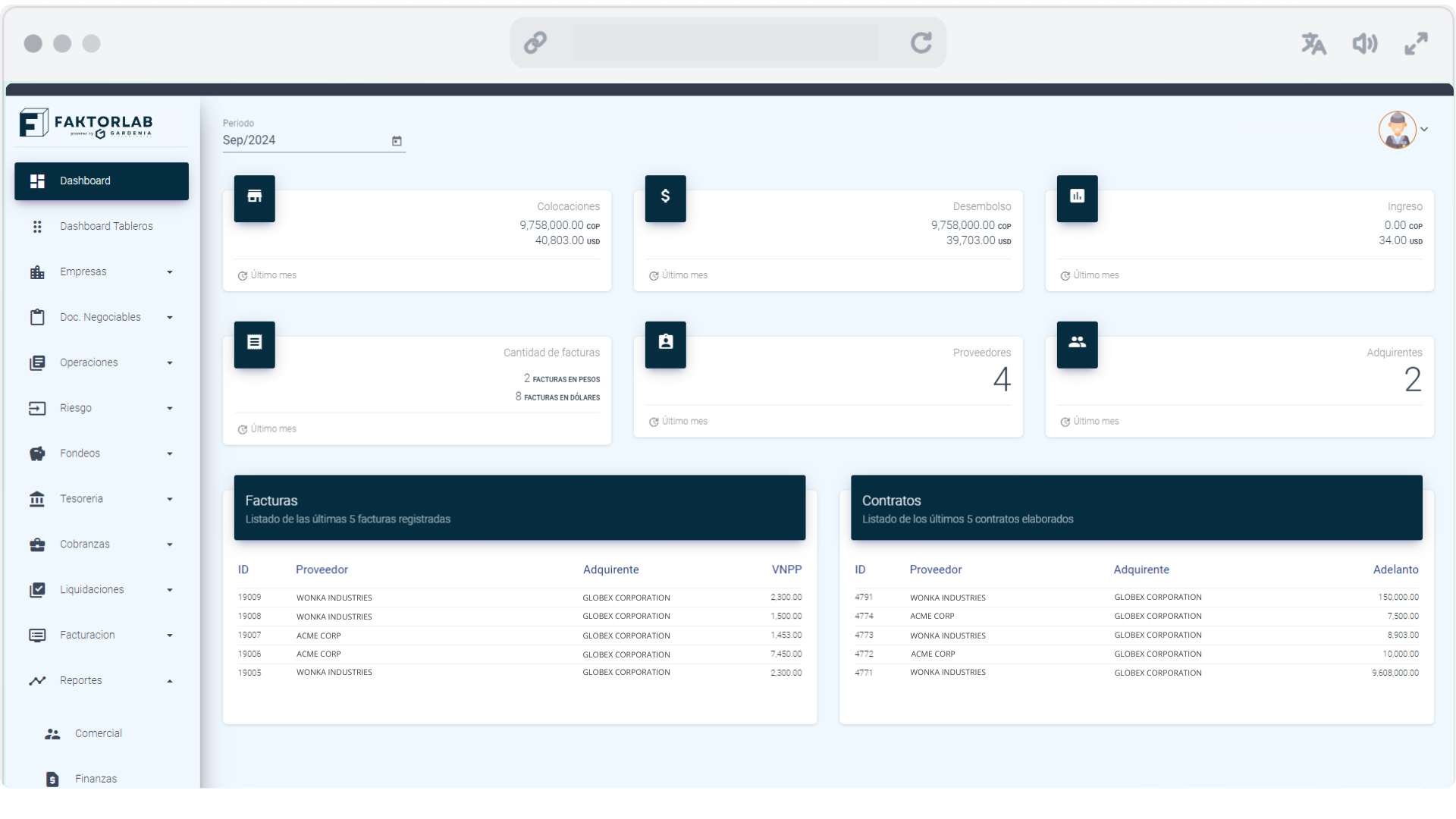Select invoice 19007 ACME CORP cell

tap(318, 635)
